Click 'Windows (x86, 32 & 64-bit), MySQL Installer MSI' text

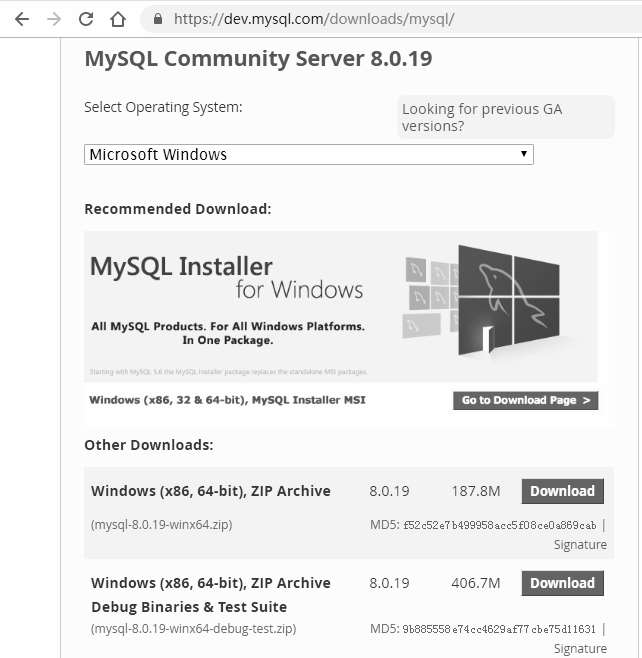[x=227, y=400]
